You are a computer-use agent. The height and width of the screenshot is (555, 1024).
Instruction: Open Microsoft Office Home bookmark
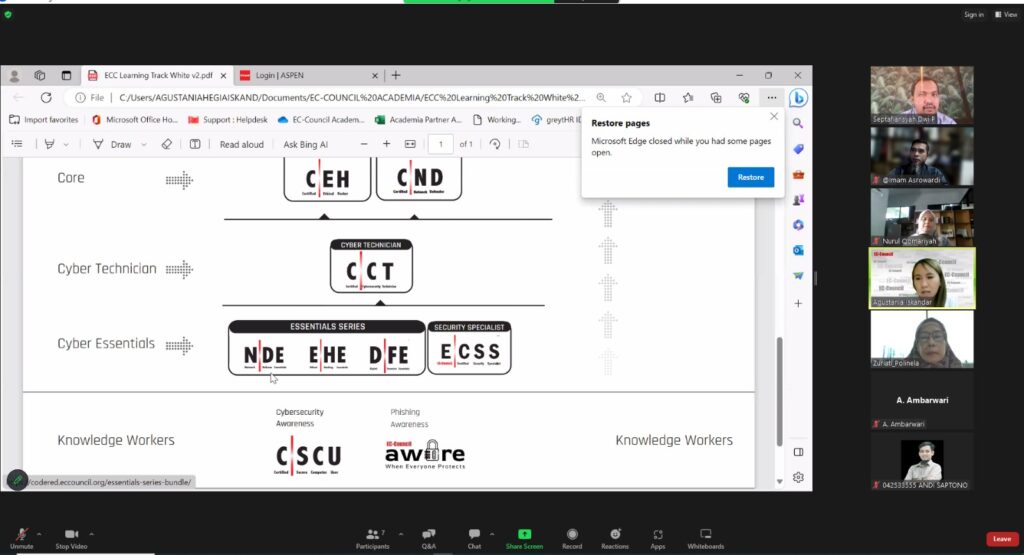point(135,119)
